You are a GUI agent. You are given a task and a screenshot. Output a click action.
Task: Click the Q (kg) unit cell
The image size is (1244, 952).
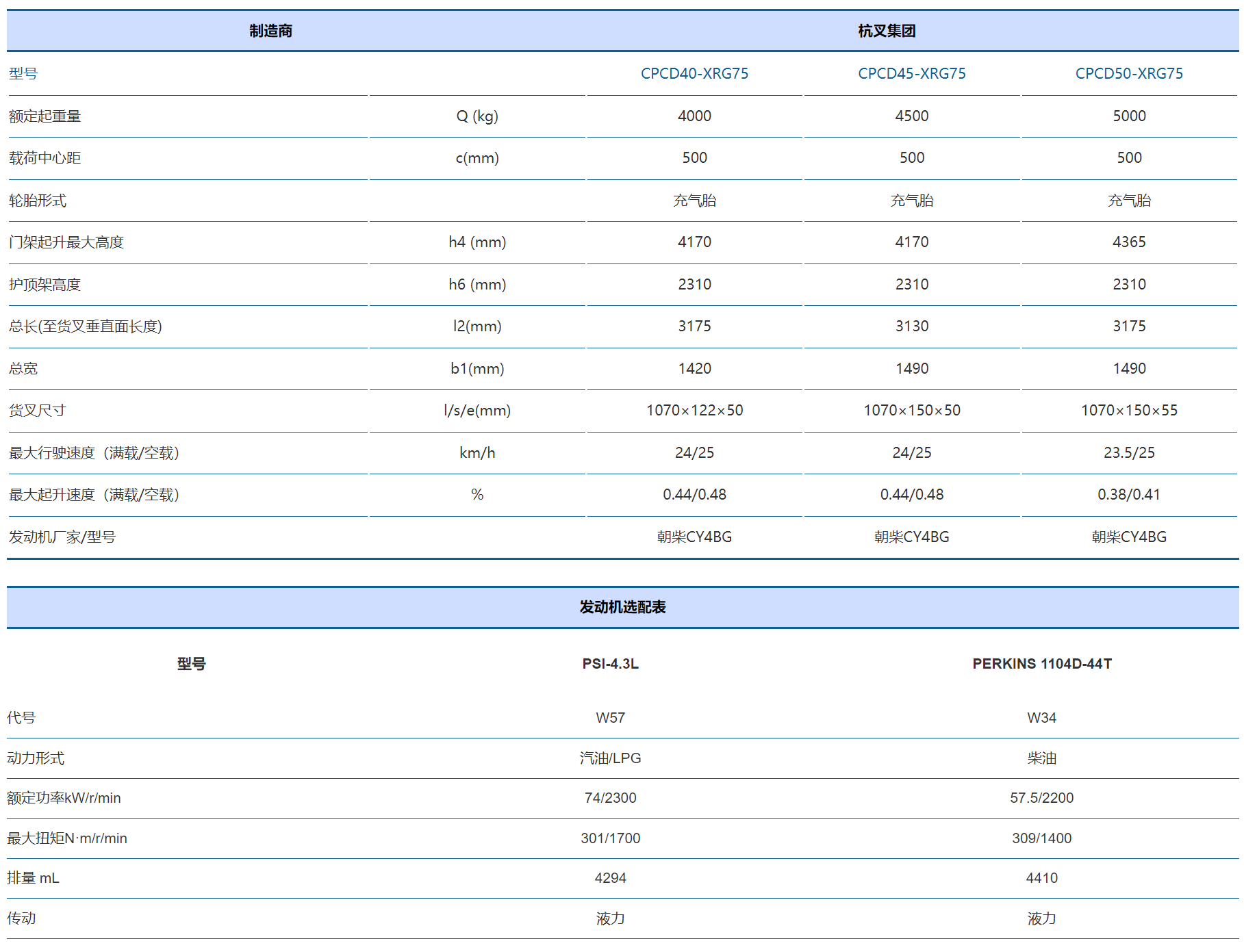(477, 116)
